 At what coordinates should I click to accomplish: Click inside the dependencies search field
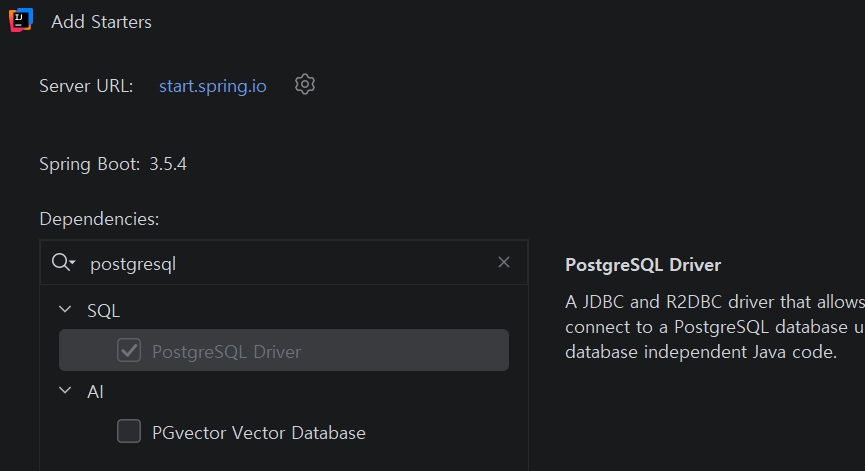point(280,263)
